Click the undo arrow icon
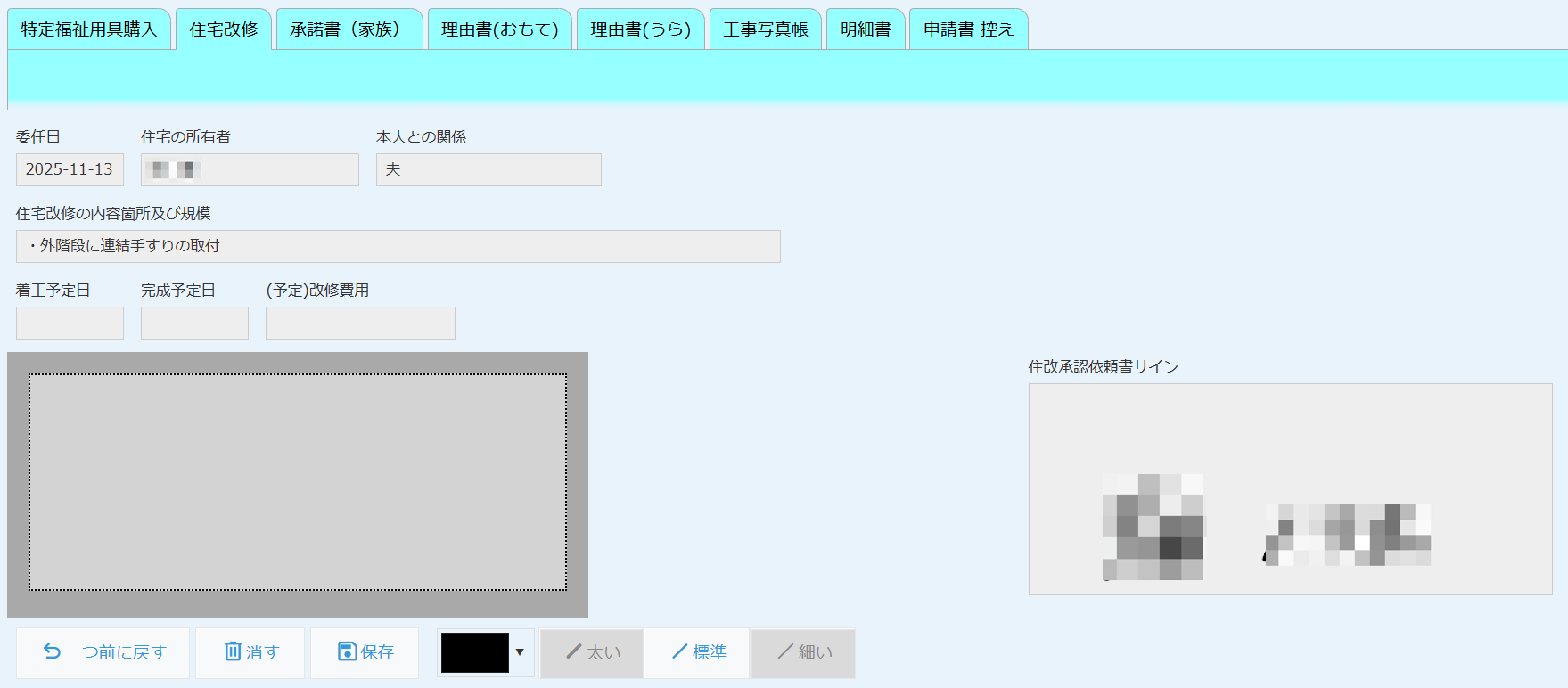1568x688 pixels. pyautogui.click(x=52, y=652)
